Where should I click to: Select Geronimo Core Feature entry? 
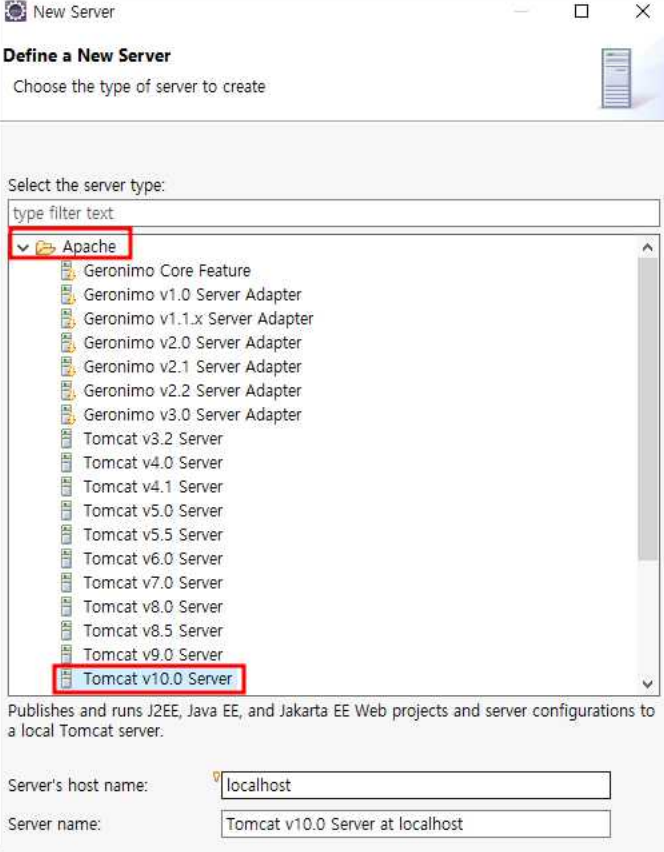tap(167, 271)
